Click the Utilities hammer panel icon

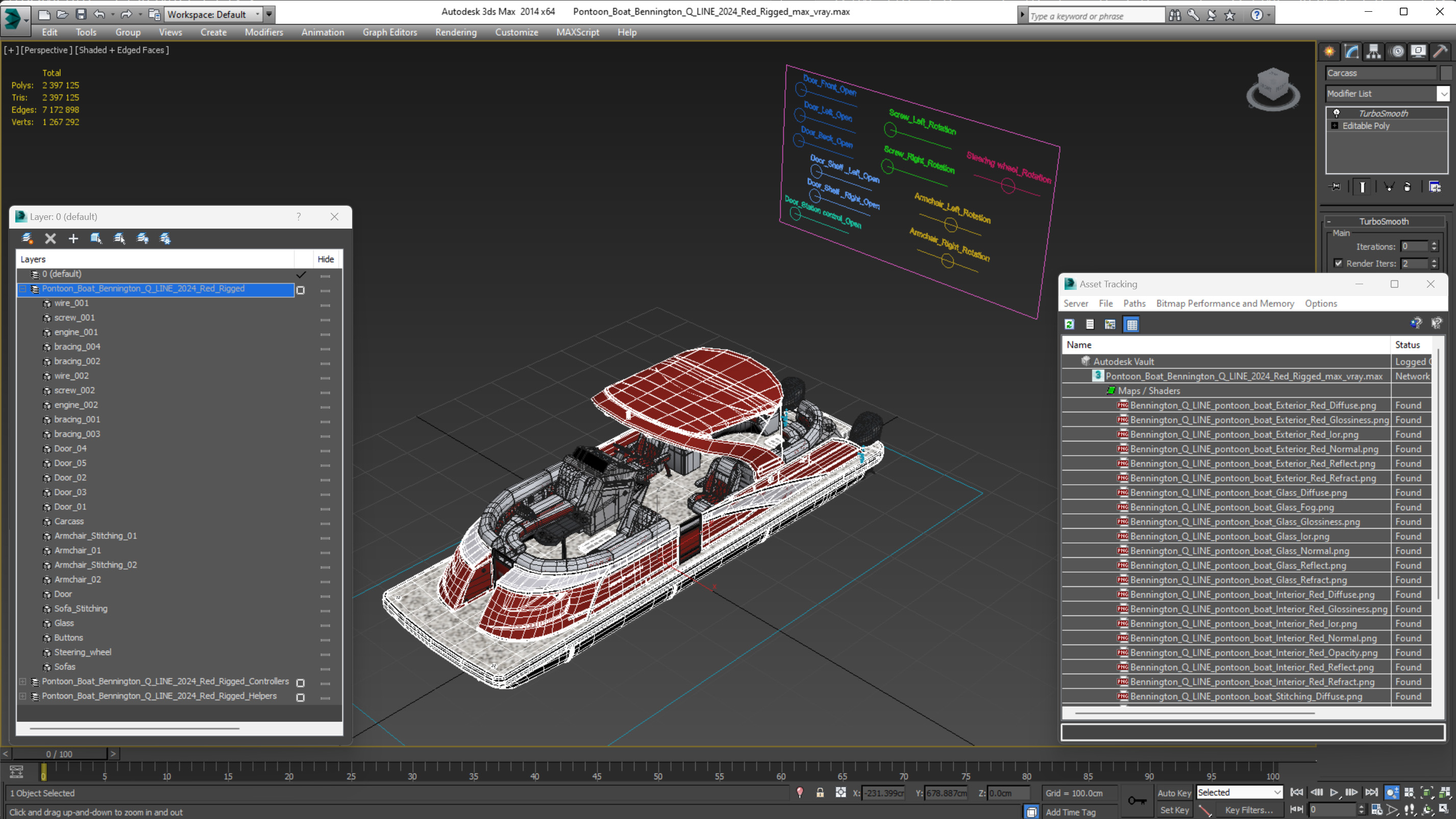click(1440, 52)
